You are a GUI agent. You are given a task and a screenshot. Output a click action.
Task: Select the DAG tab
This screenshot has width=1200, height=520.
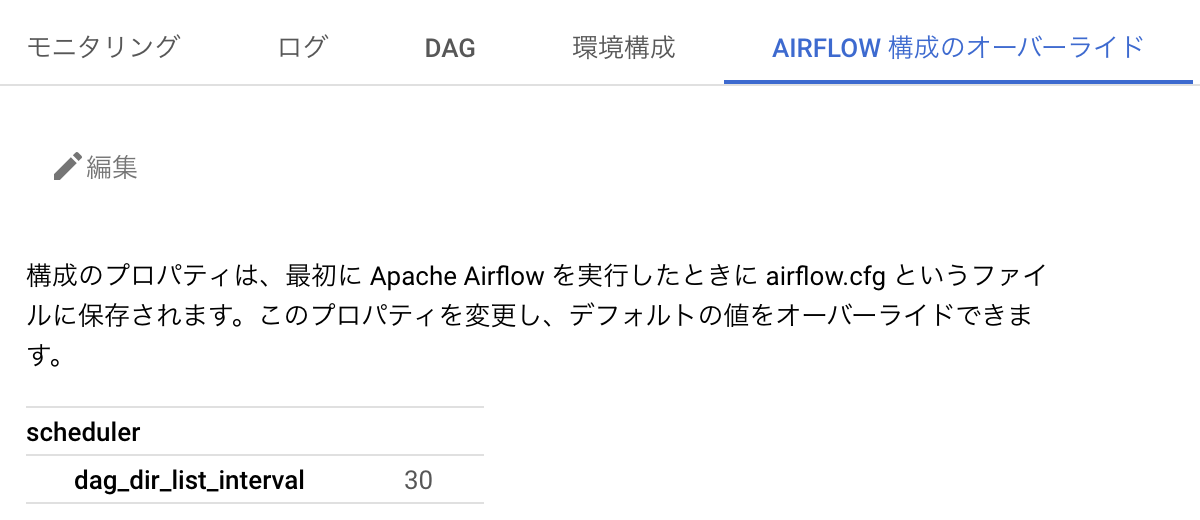click(x=450, y=47)
